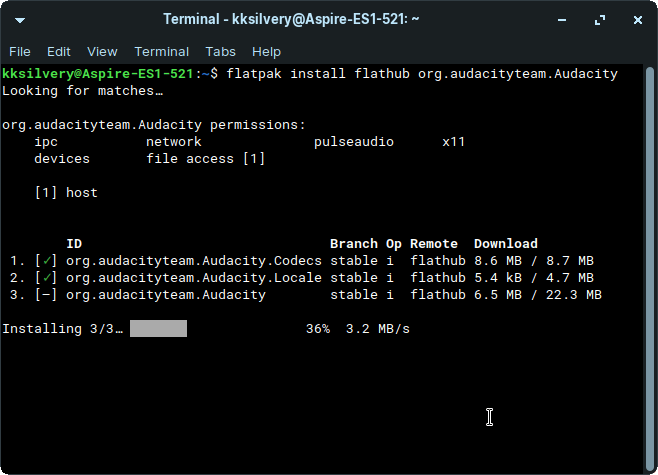Open the window menu arrow in title bar
The width and height of the screenshot is (658, 475).
21,20
